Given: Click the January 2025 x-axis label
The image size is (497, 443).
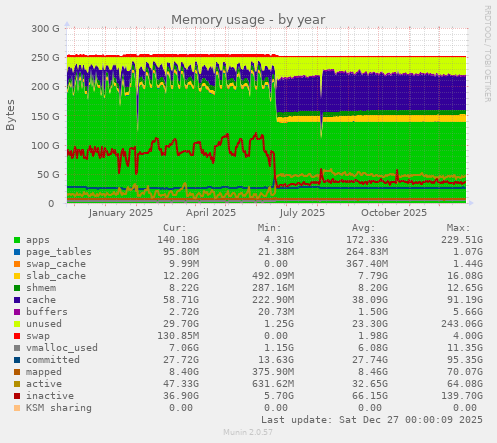Looking at the screenshot, I should 121,213.
